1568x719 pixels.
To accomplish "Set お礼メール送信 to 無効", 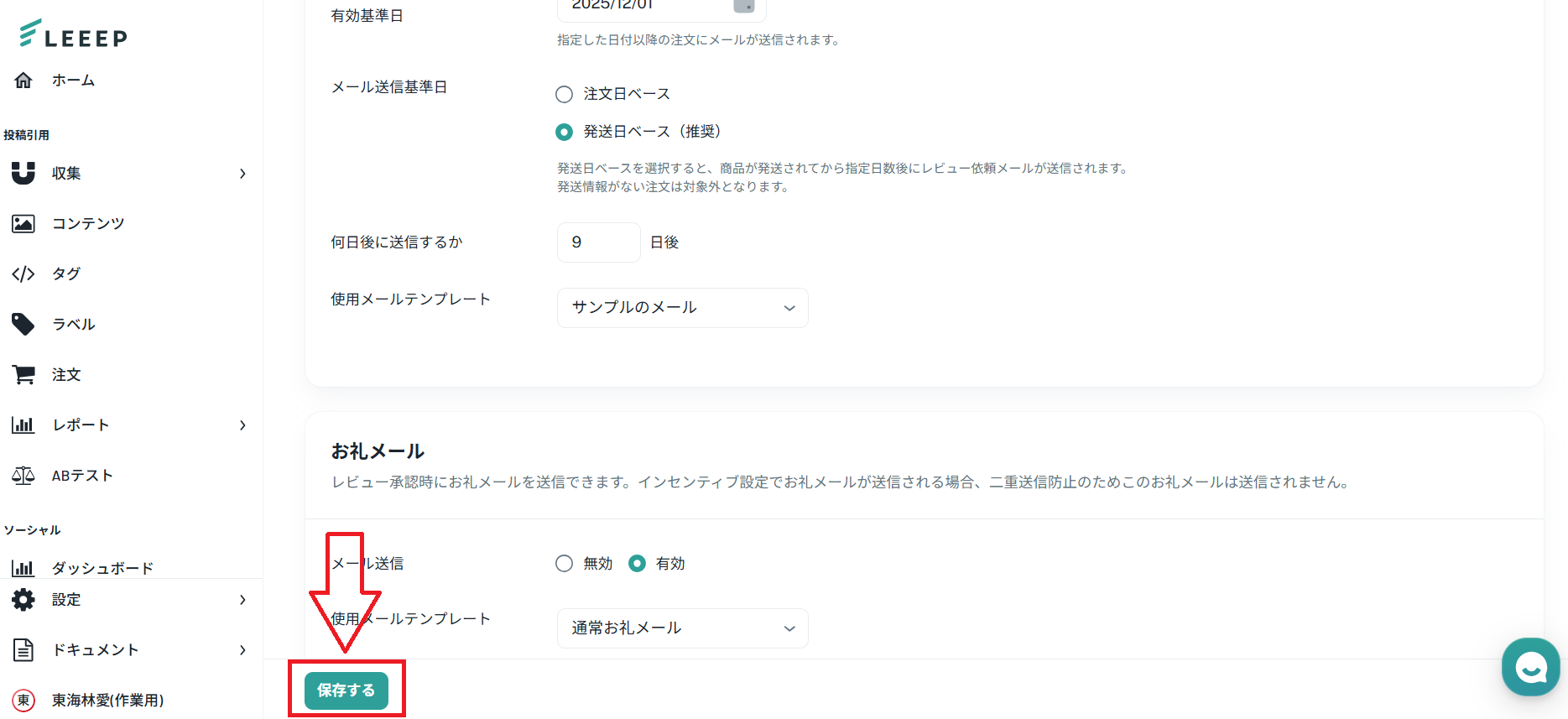I will coord(565,564).
